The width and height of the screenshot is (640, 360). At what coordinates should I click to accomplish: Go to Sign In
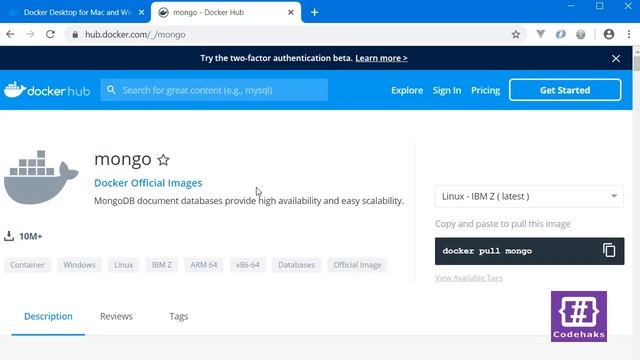(447, 90)
